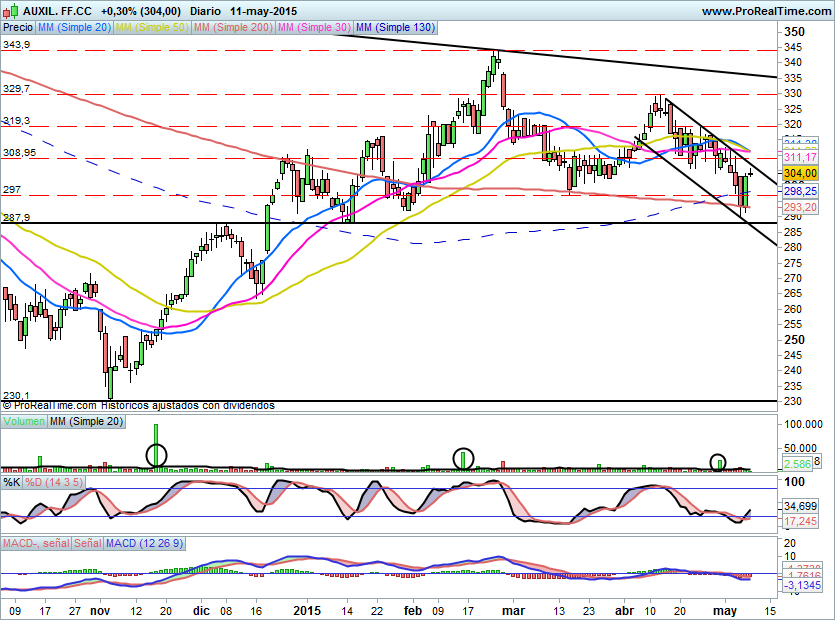
Task: Toggle the MM (Simple 200) average label
Action: point(232,28)
